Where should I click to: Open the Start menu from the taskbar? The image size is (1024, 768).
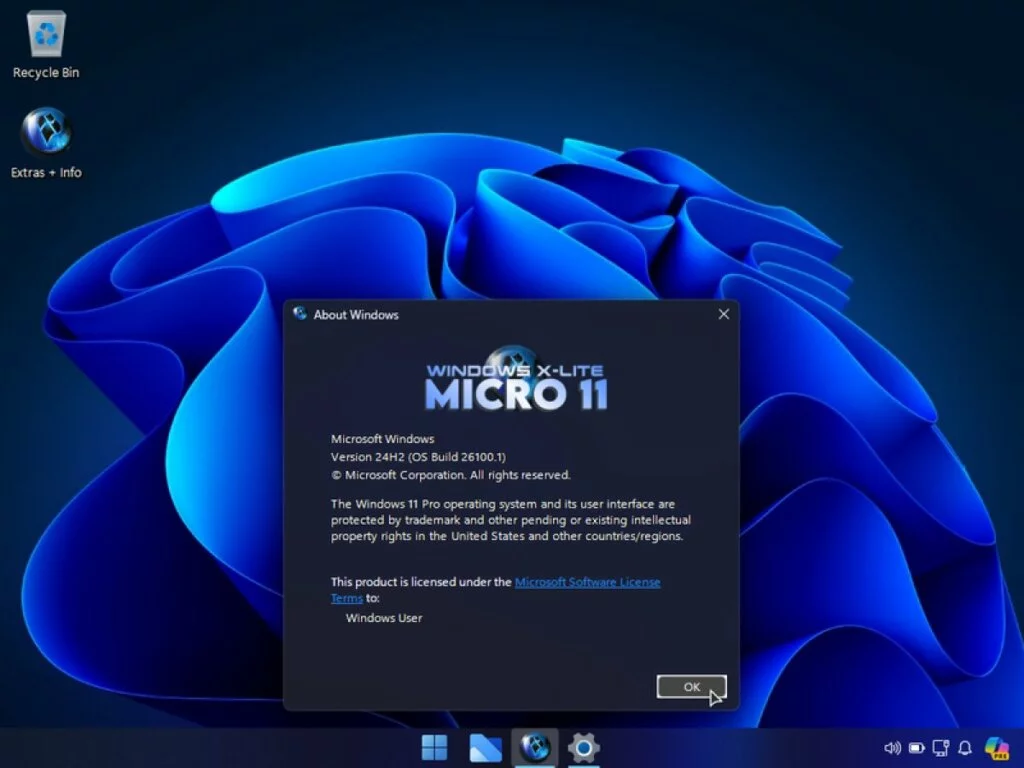[434, 747]
